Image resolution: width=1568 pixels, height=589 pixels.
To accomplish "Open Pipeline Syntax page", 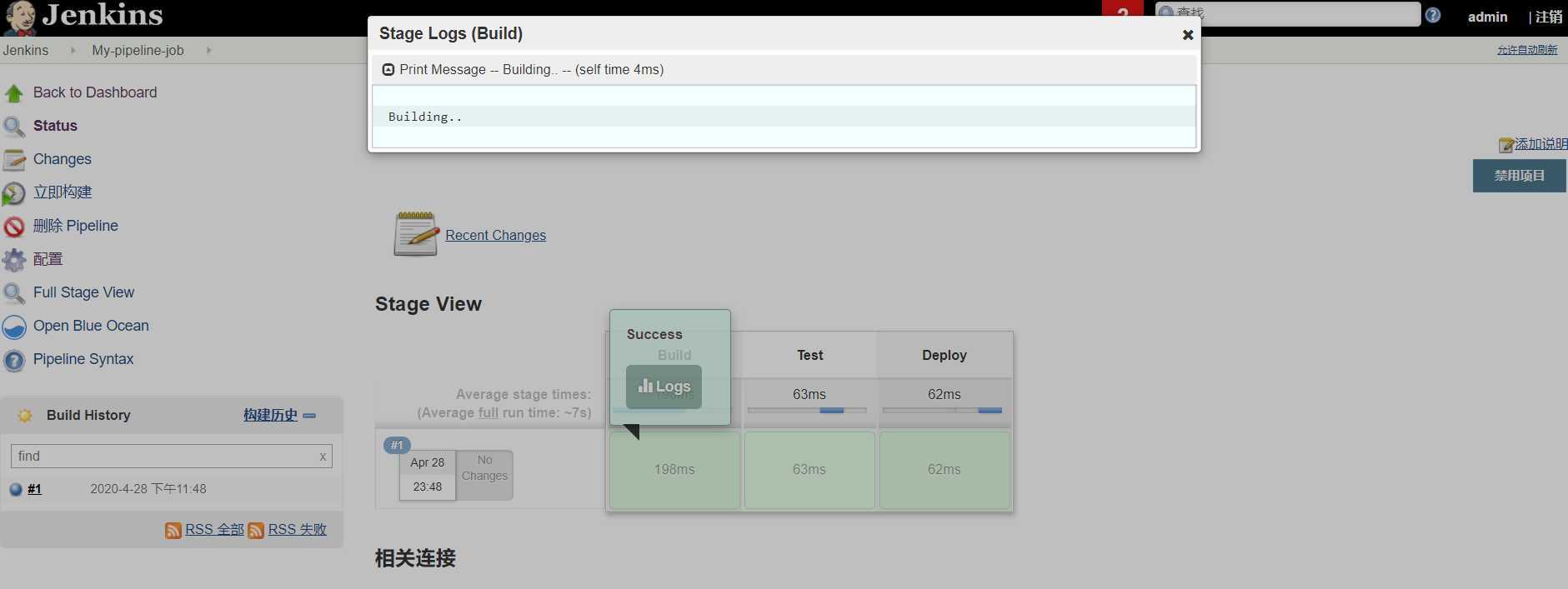I will pyautogui.click(x=83, y=359).
